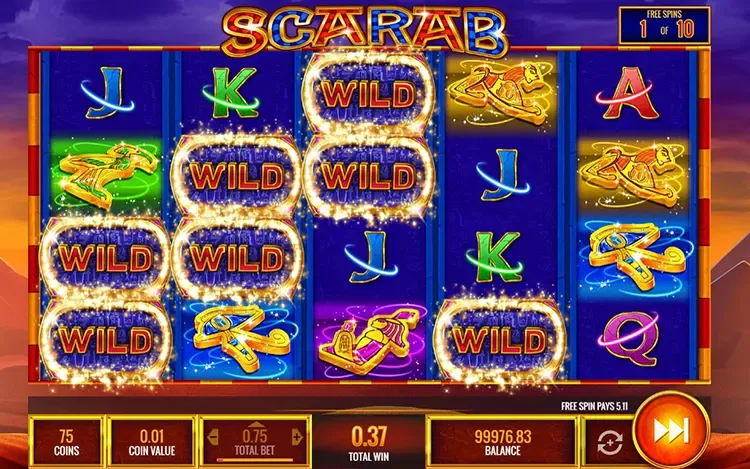Open the Free Spins 1 of 10 counter
750x469 pixels.
(x=664, y=26)
